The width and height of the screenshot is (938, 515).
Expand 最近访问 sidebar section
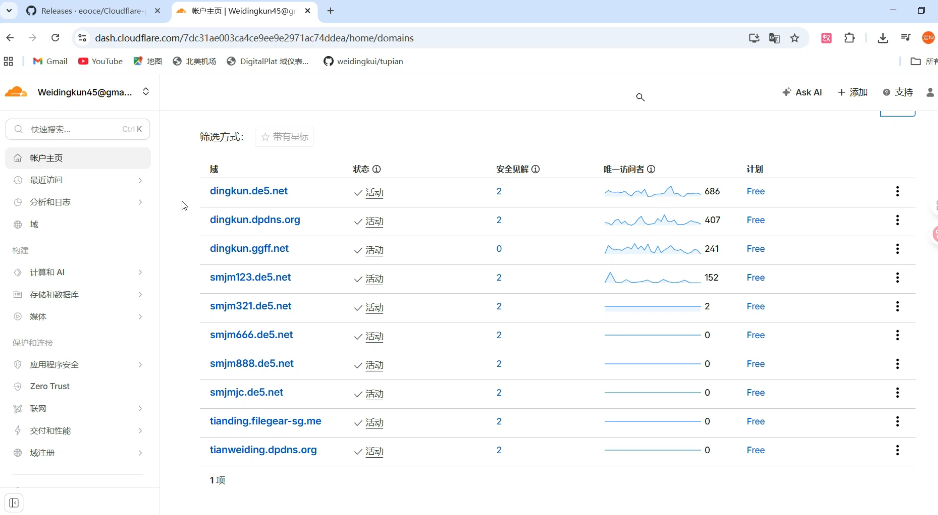(x=78, y=180)
